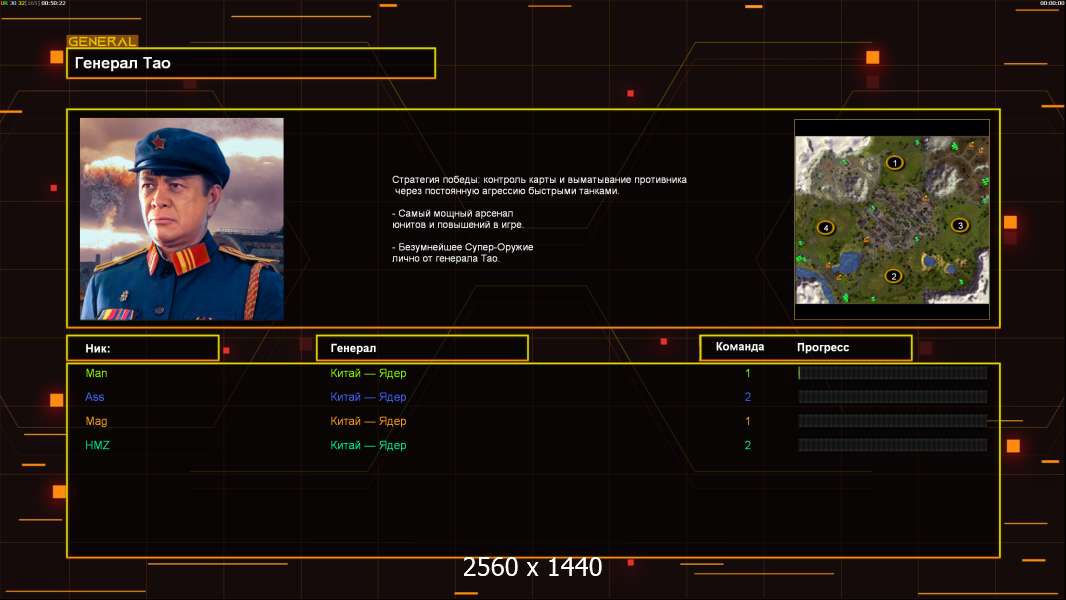Image resolution: width=1066 pixels, height=600 pixels.
Task: Select the "Прогресс" column header
Action: coord(823,347)
